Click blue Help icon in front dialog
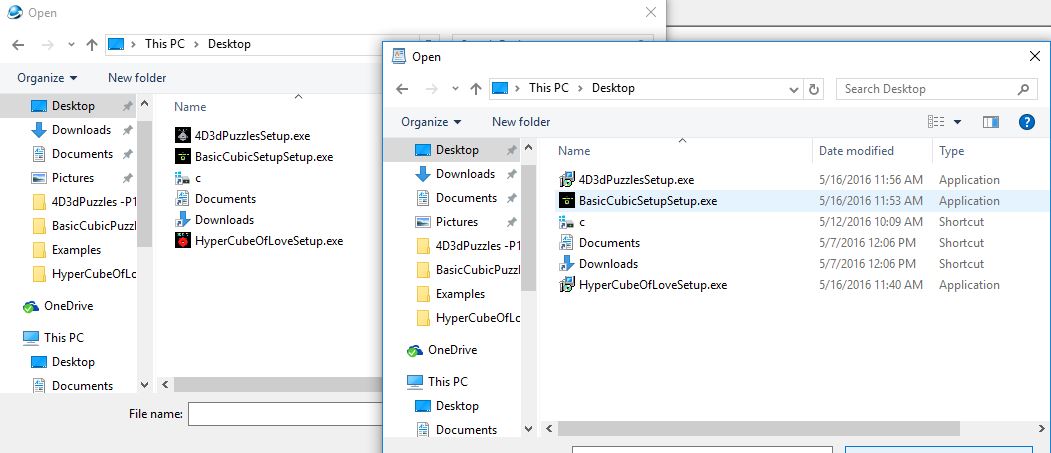1051x453 pixels. (x=1026, y=122)
